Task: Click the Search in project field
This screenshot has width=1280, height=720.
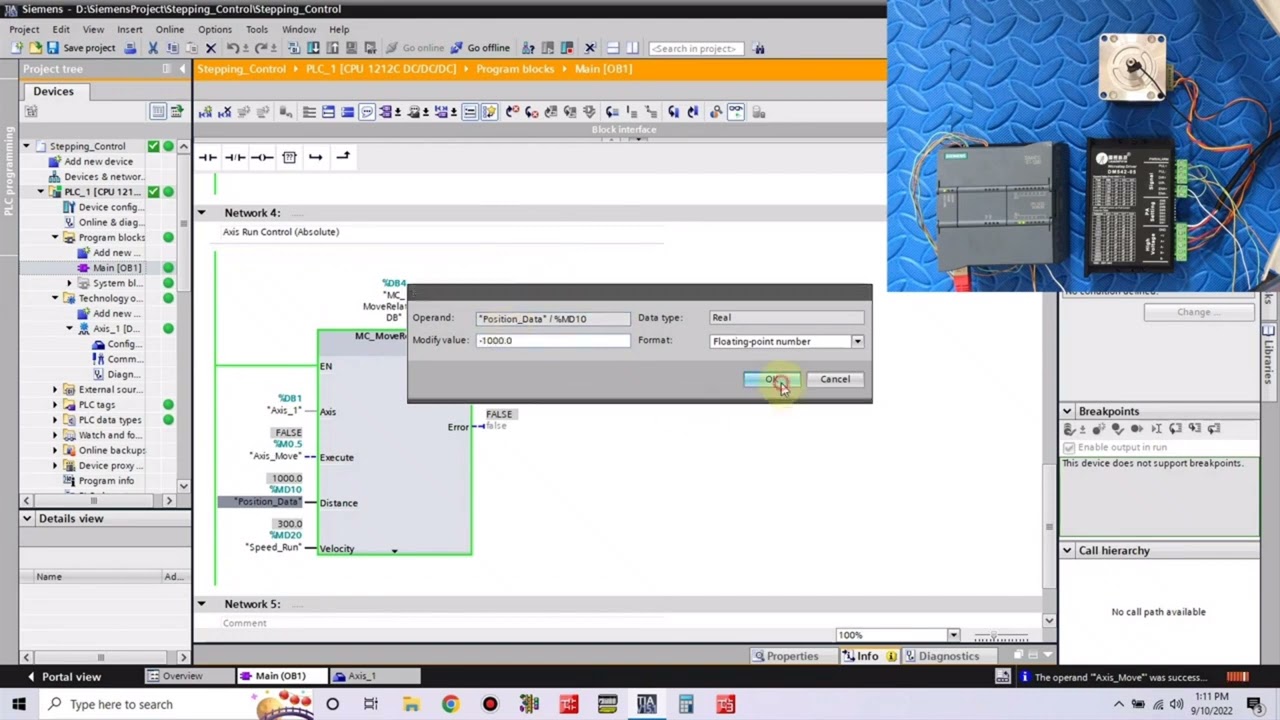Action: click(x=696, y=48)
